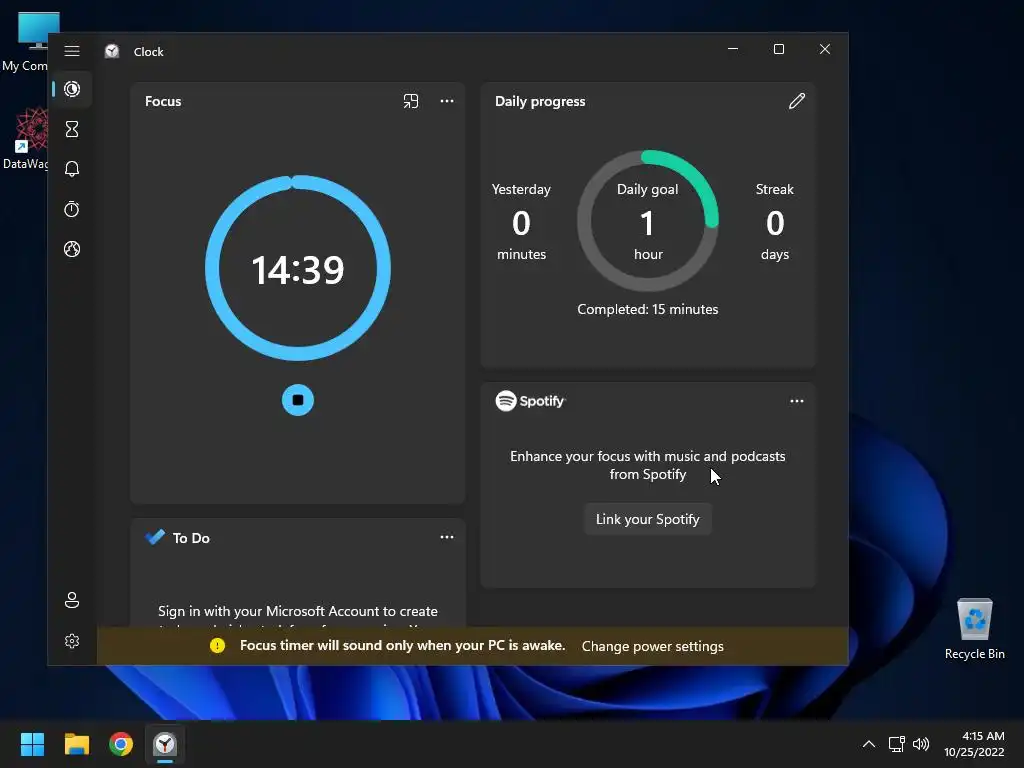Click the yellow warning icon in banner
The image size is (1024, 768).
point(217,646)
